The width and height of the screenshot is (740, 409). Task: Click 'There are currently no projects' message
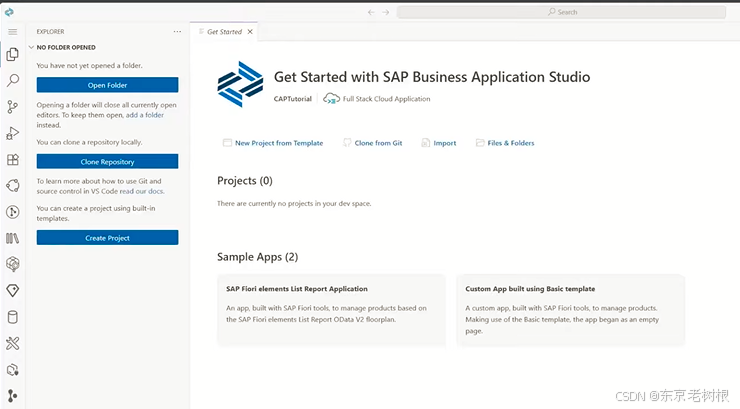click(x=294, y=203)
